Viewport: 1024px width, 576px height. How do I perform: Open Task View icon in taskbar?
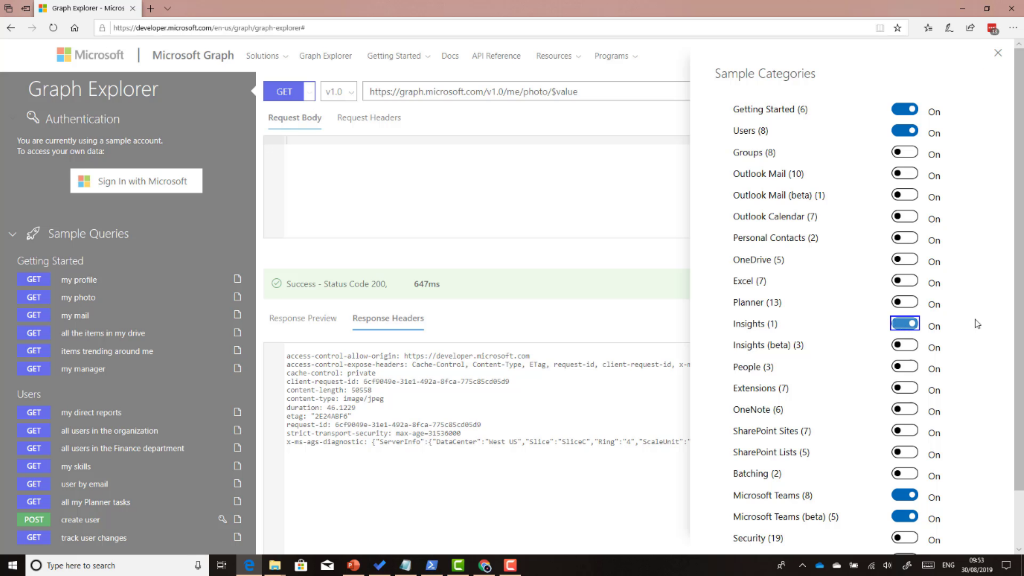pyautogui.click(x=221, y=565)
